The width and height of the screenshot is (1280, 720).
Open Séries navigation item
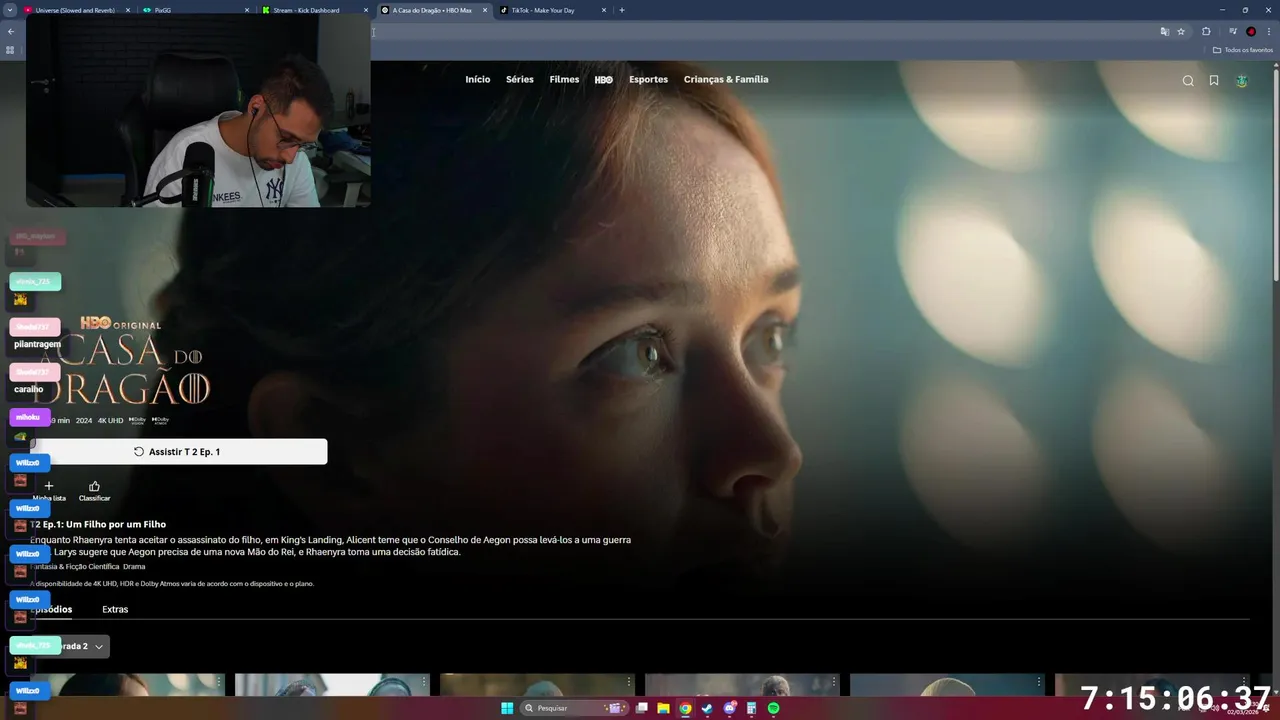[520, 80]
